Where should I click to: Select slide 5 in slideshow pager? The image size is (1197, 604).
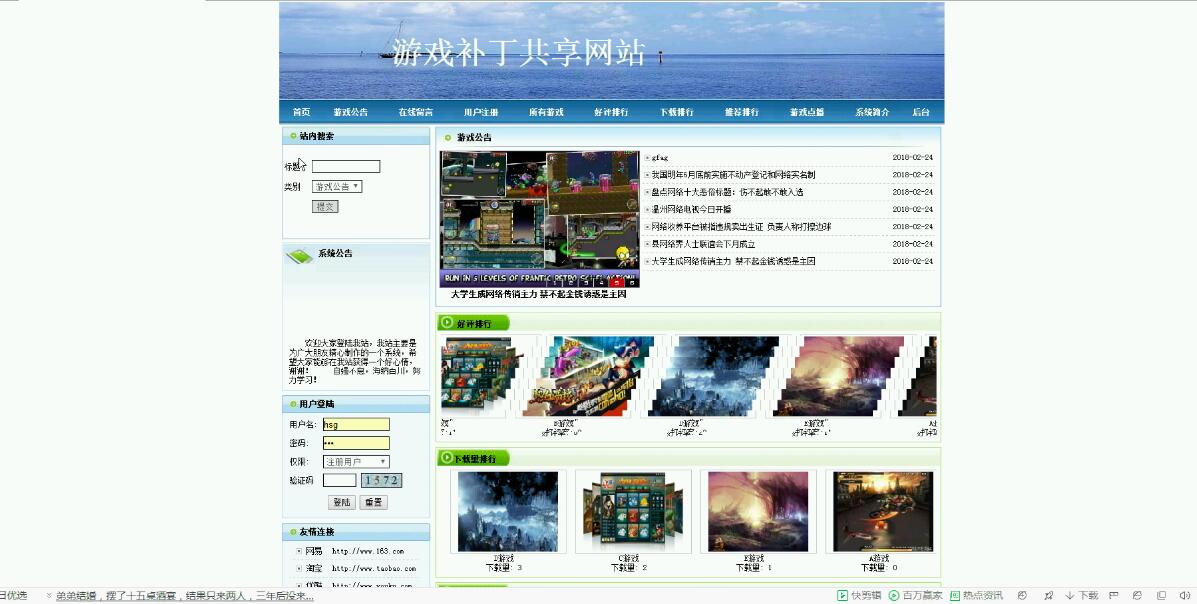pos(616,283)
